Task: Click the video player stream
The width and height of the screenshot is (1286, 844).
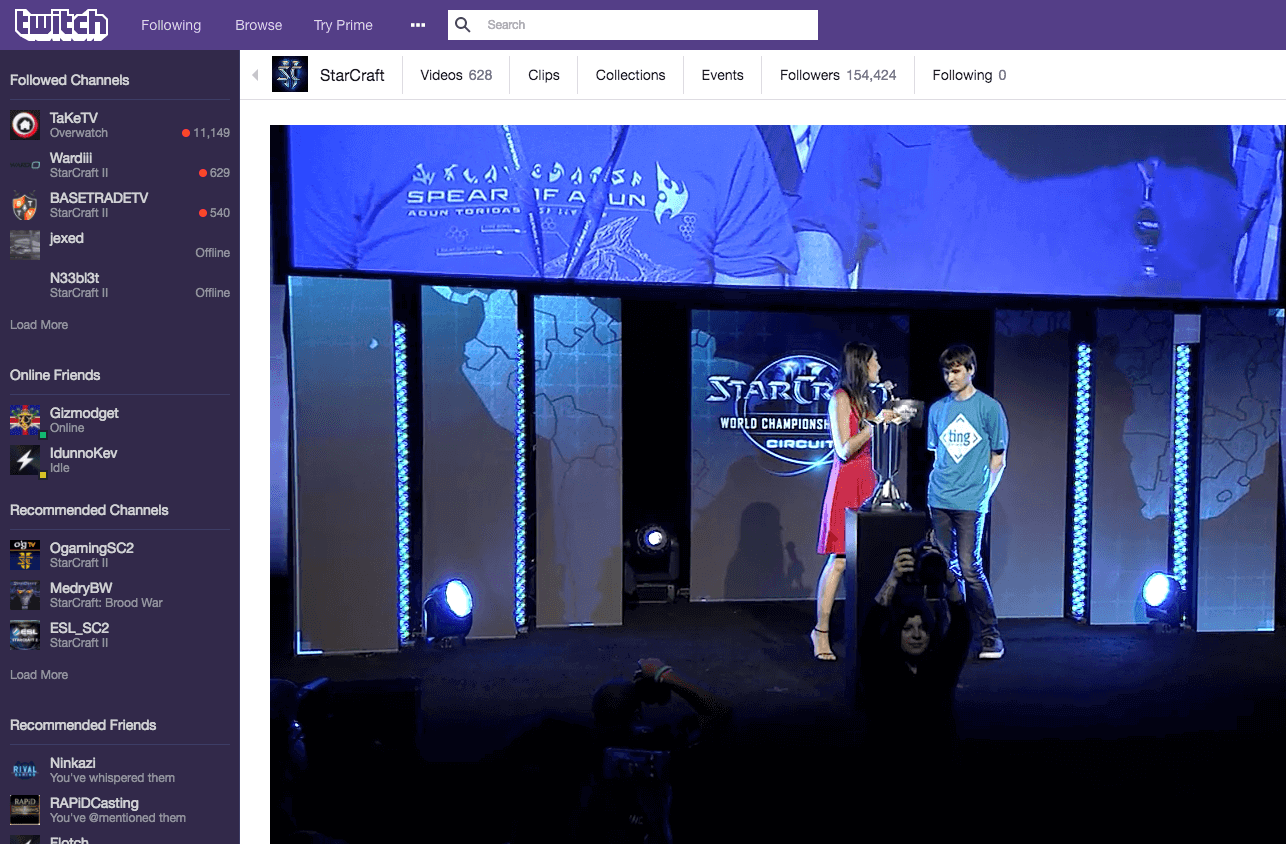Action: coord(778,484)
